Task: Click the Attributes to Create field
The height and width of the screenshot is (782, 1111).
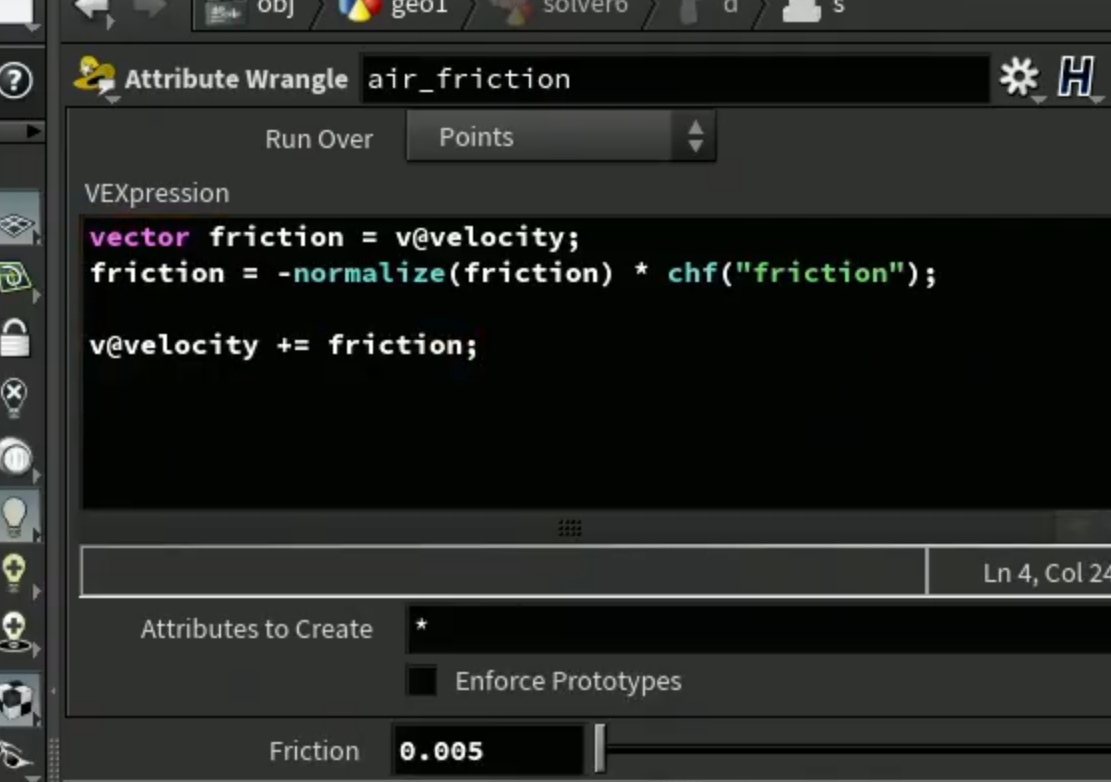Action: click(758, 629)
